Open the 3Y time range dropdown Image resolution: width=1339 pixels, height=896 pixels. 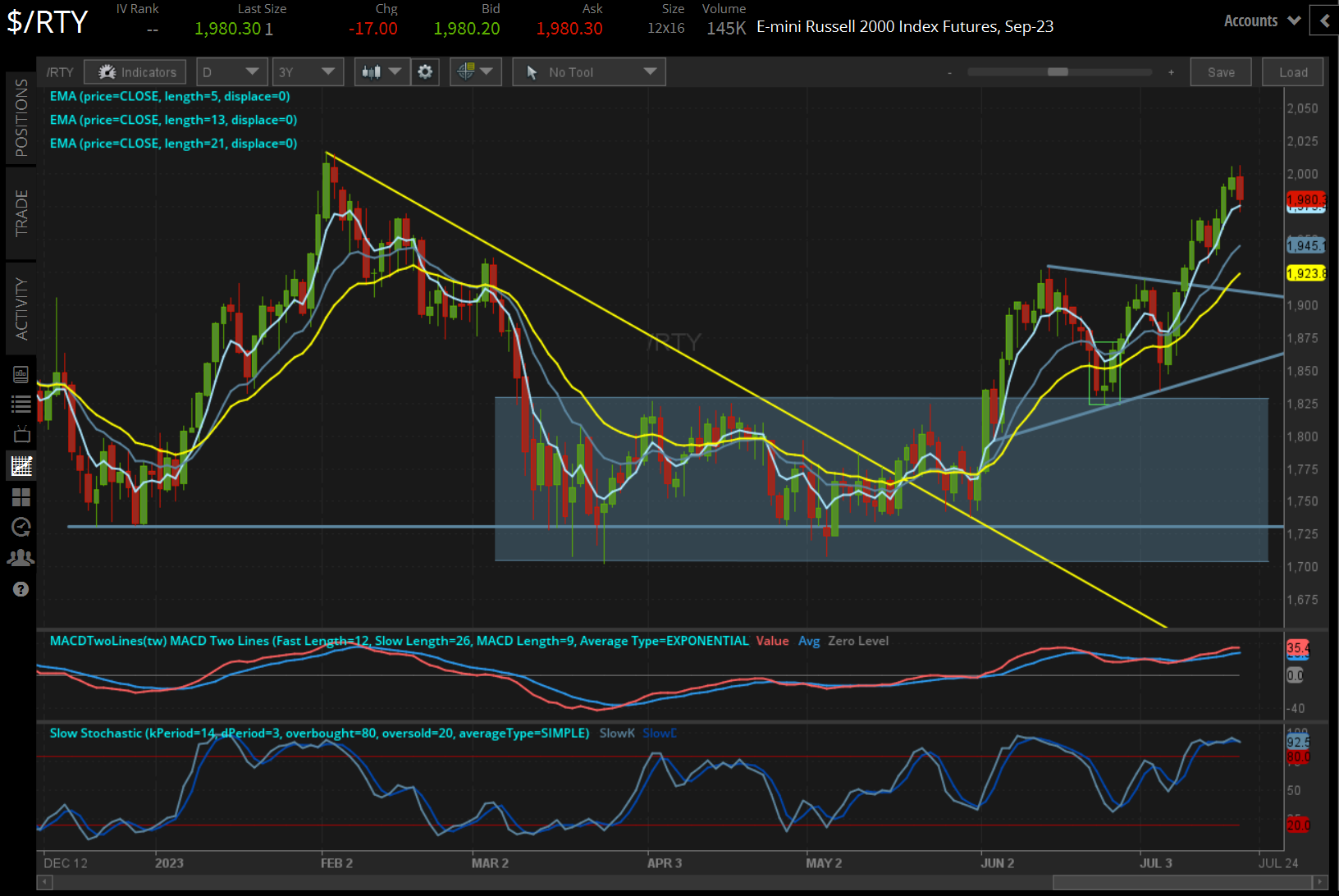click(x=308, y=71)
